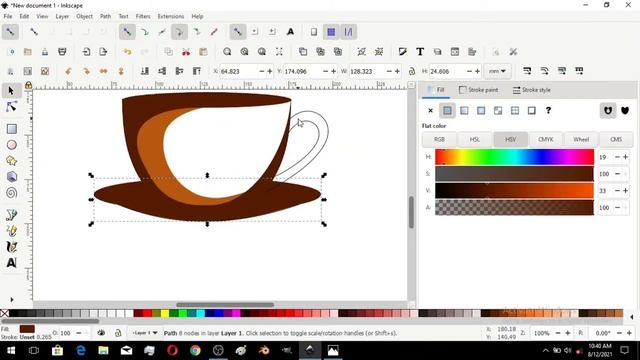The image size is (640, 360).
Task: Rotate selection 90 degrees counter-clockwise
Action: point(69,71)
